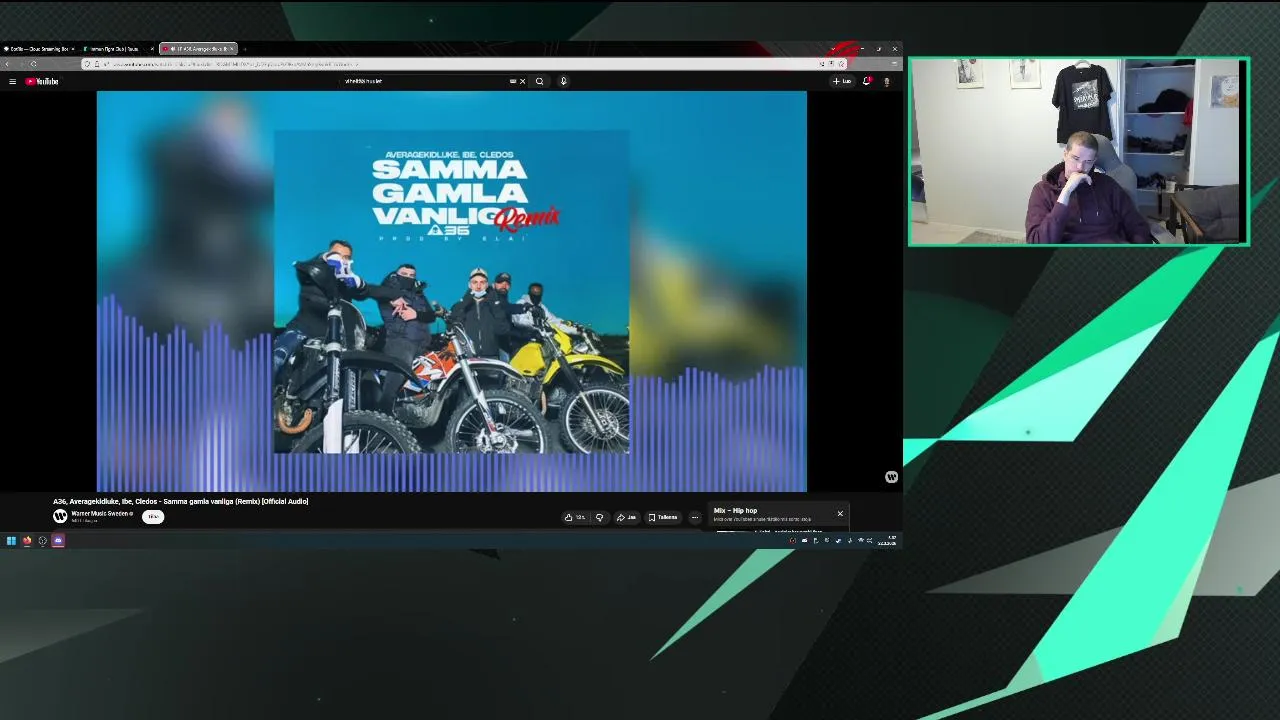
Task: Reload the page in the browser
Action: point(33,64)
